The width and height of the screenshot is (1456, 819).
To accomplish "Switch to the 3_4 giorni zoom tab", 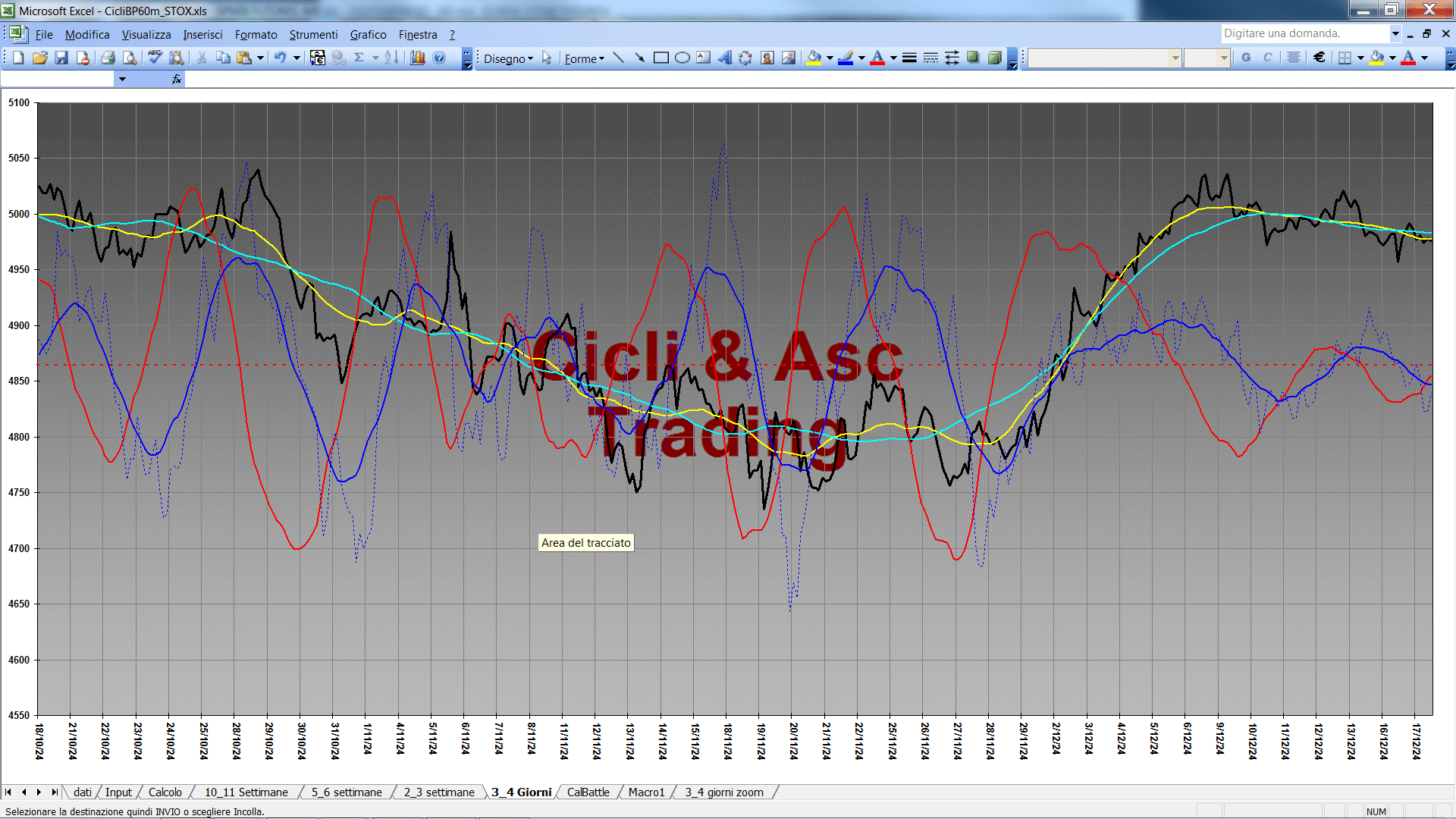I will (x=724, y=792).
